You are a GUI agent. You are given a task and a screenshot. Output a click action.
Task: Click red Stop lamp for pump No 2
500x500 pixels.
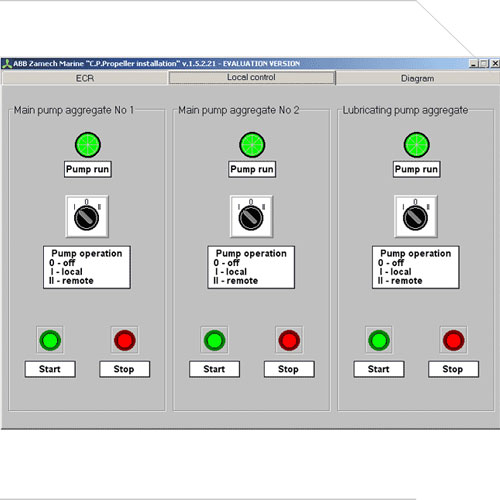[x=289, y=340]
